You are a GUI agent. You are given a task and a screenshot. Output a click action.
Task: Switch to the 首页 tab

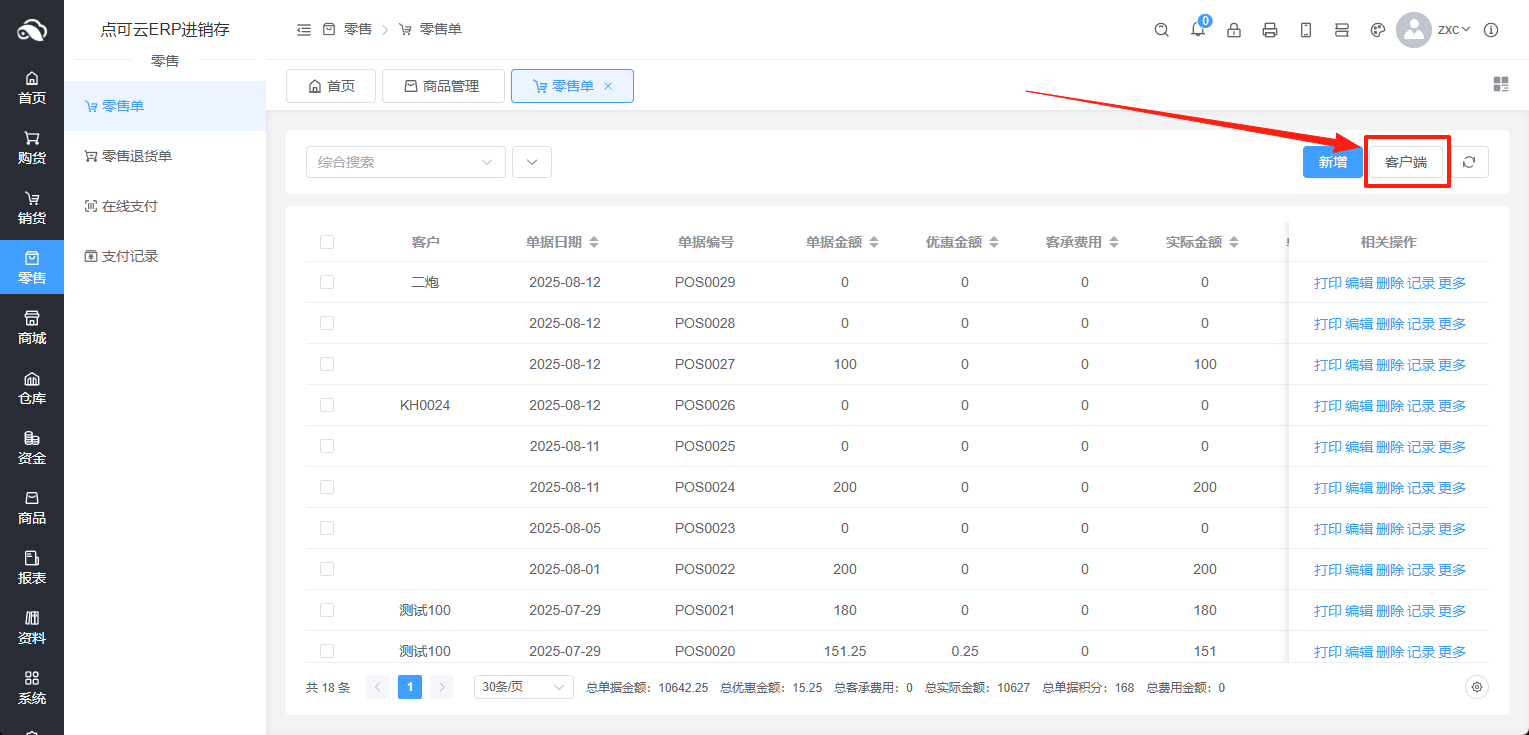click(x=331, y=86)
